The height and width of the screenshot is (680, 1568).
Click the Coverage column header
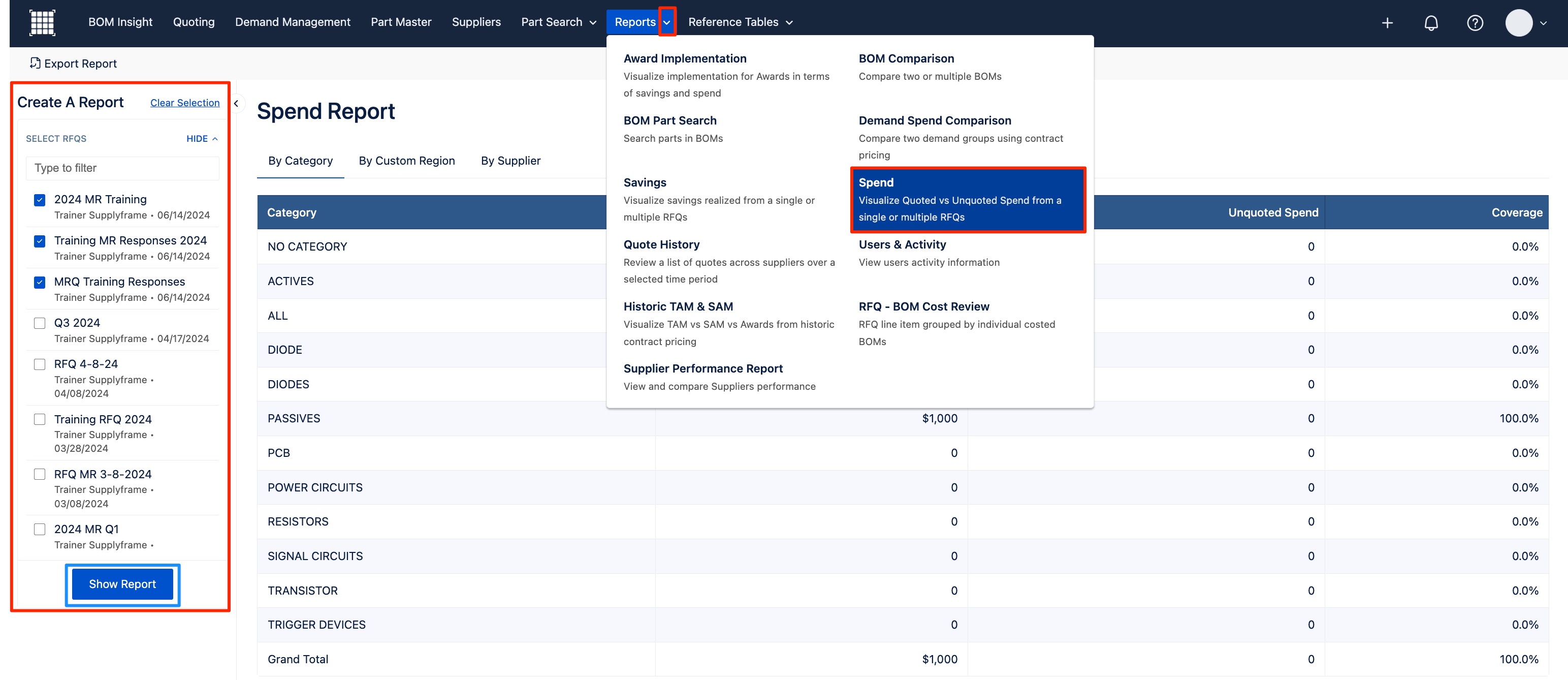pyautogui.click(x=1516, y=213)
